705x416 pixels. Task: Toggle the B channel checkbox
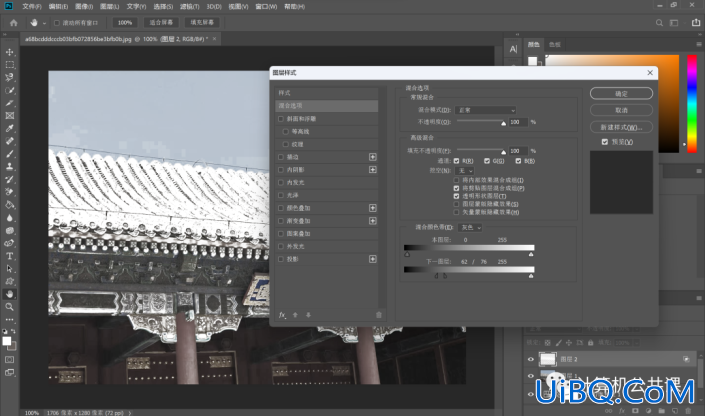518,161
